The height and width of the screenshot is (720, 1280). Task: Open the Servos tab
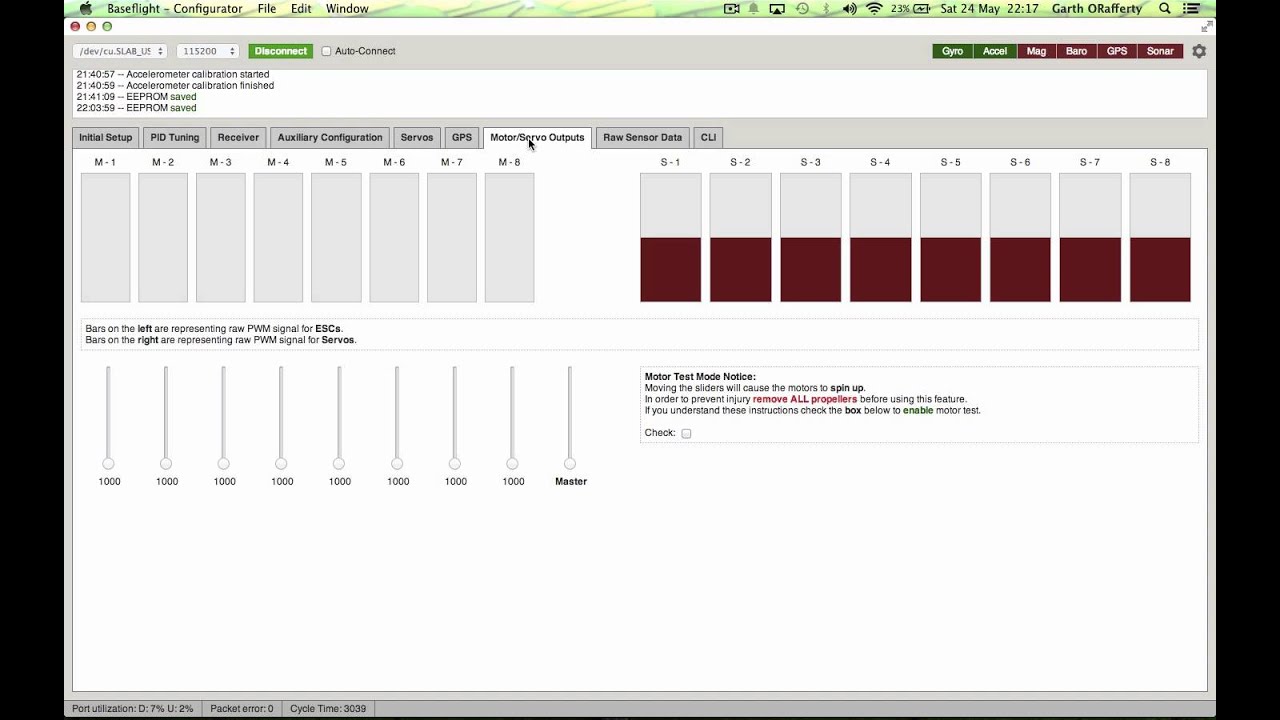[x=417, y=137]
